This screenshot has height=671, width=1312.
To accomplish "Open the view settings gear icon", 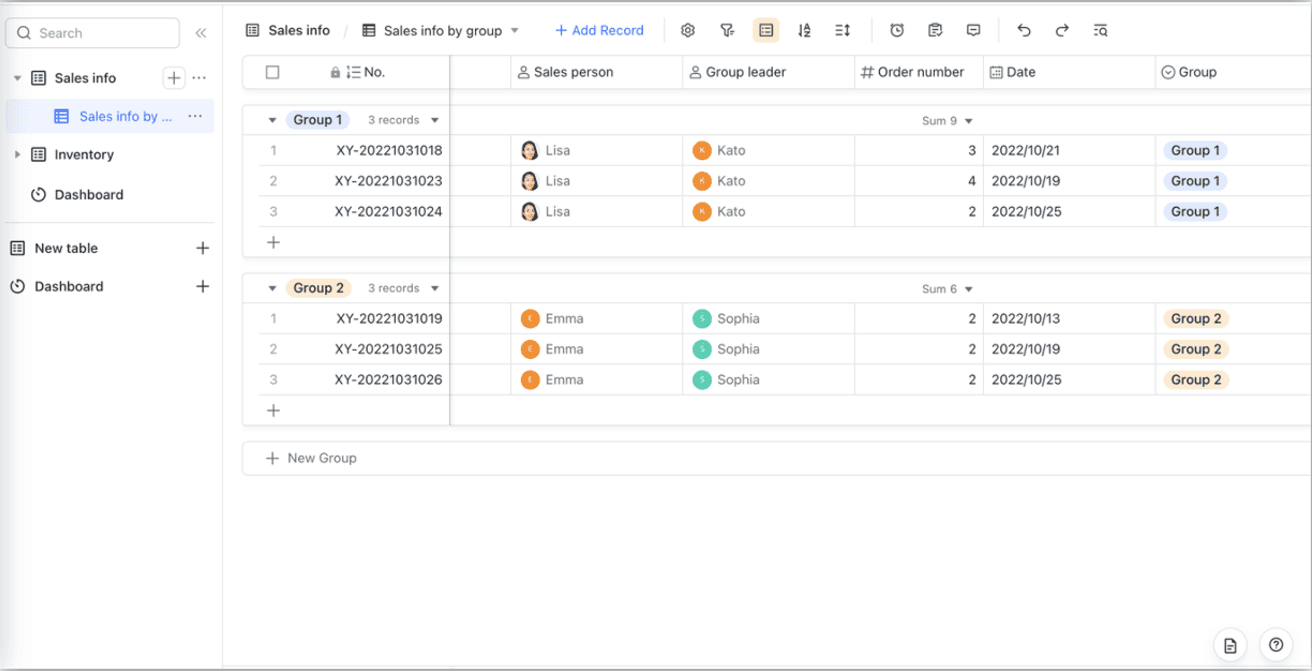I will [x=688, y=30].
